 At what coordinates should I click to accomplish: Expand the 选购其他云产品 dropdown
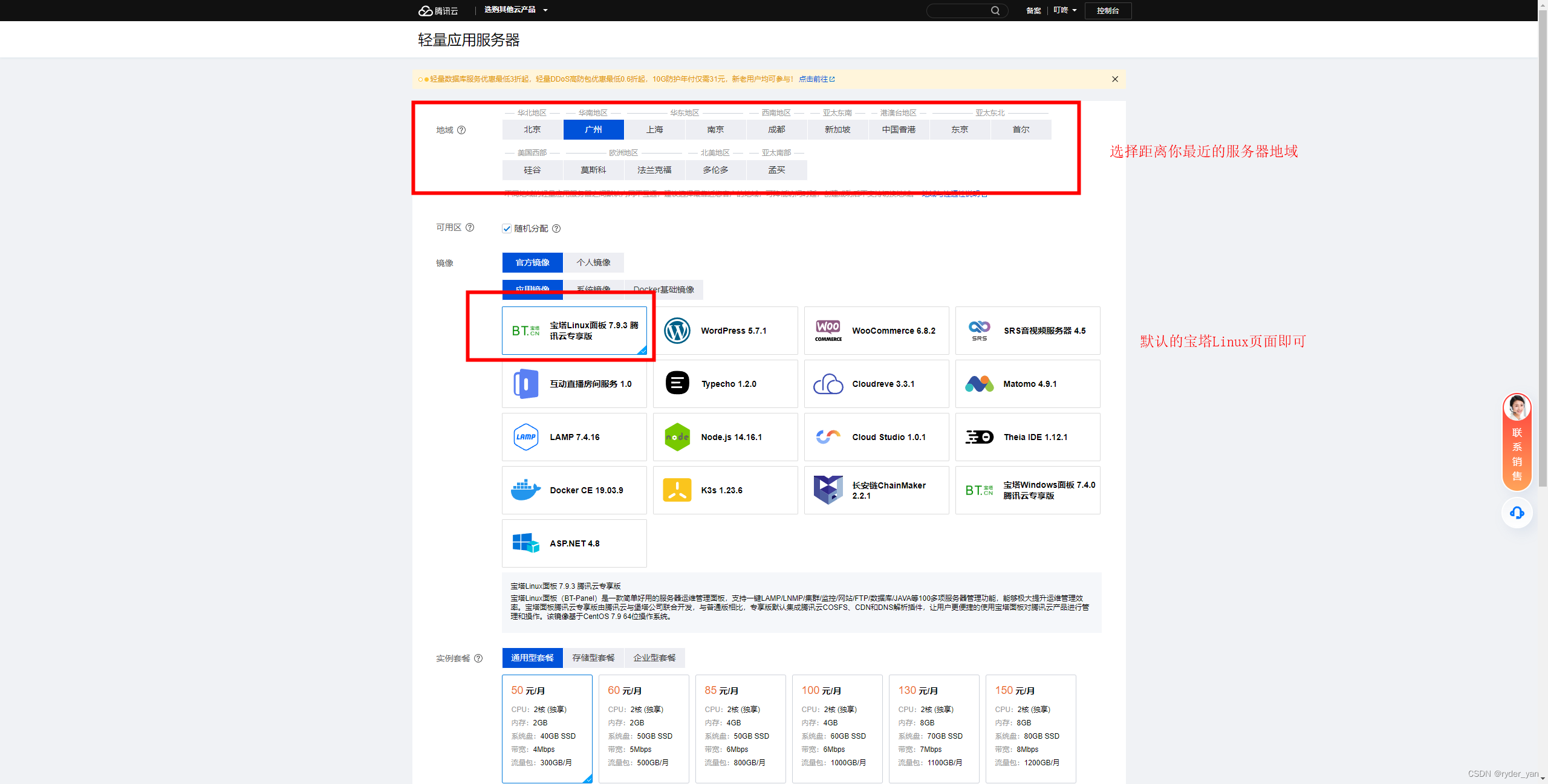pyautogui.click(x=516, y=10)
